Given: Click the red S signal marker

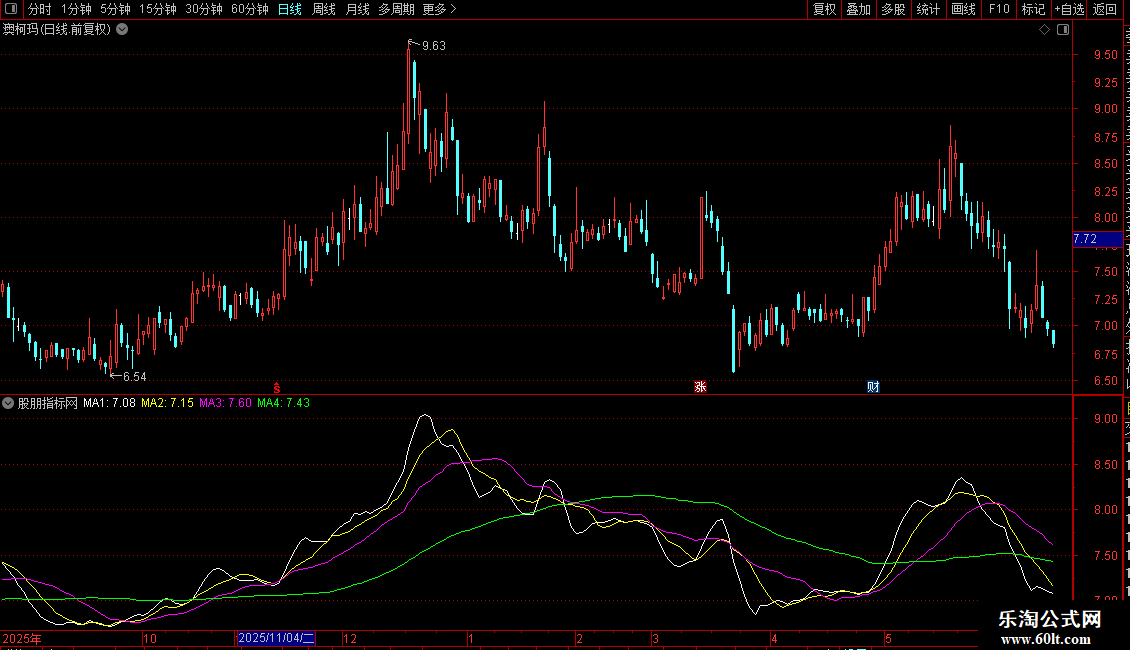Looking at the screenshot, I should coord(277,388).
